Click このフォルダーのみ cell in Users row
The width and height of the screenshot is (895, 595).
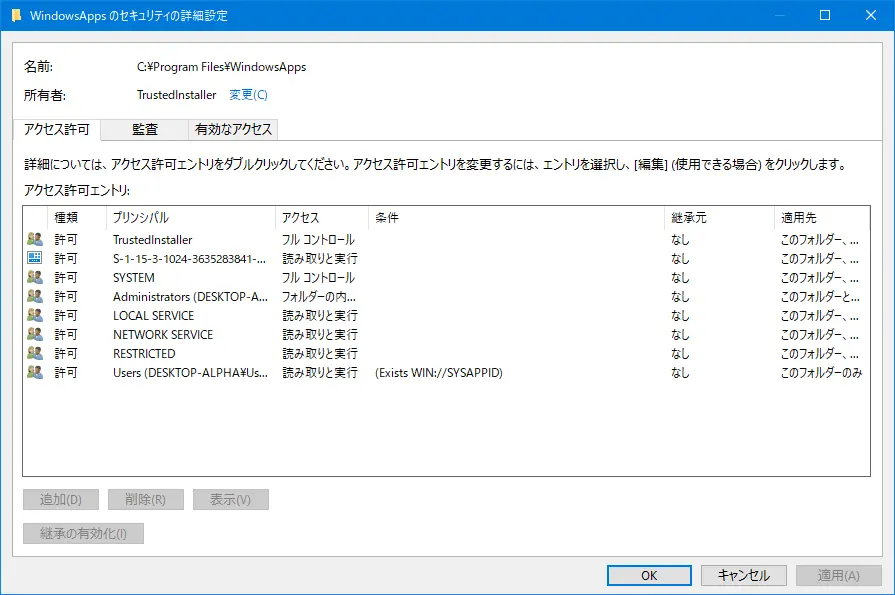(x=821, y=373)
